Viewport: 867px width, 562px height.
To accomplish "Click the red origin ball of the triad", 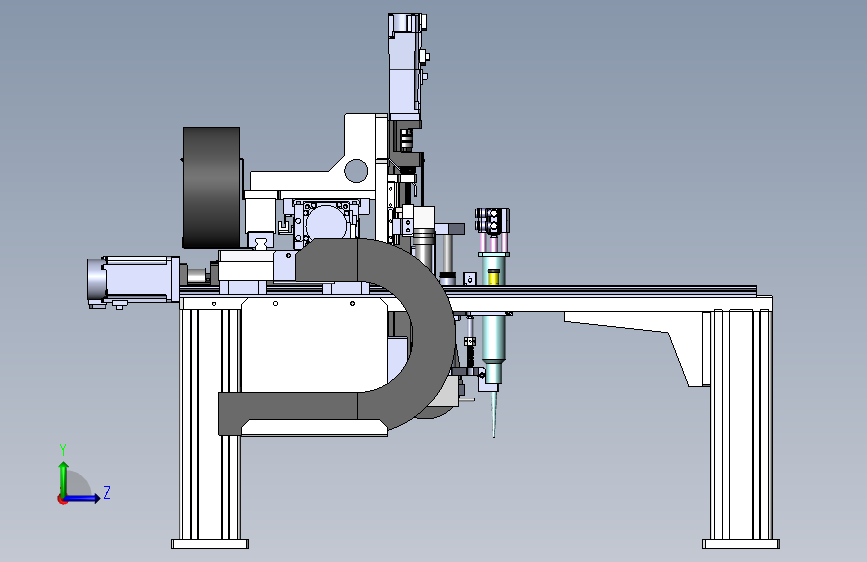I will pyautogui.click(x=62, y=499).
